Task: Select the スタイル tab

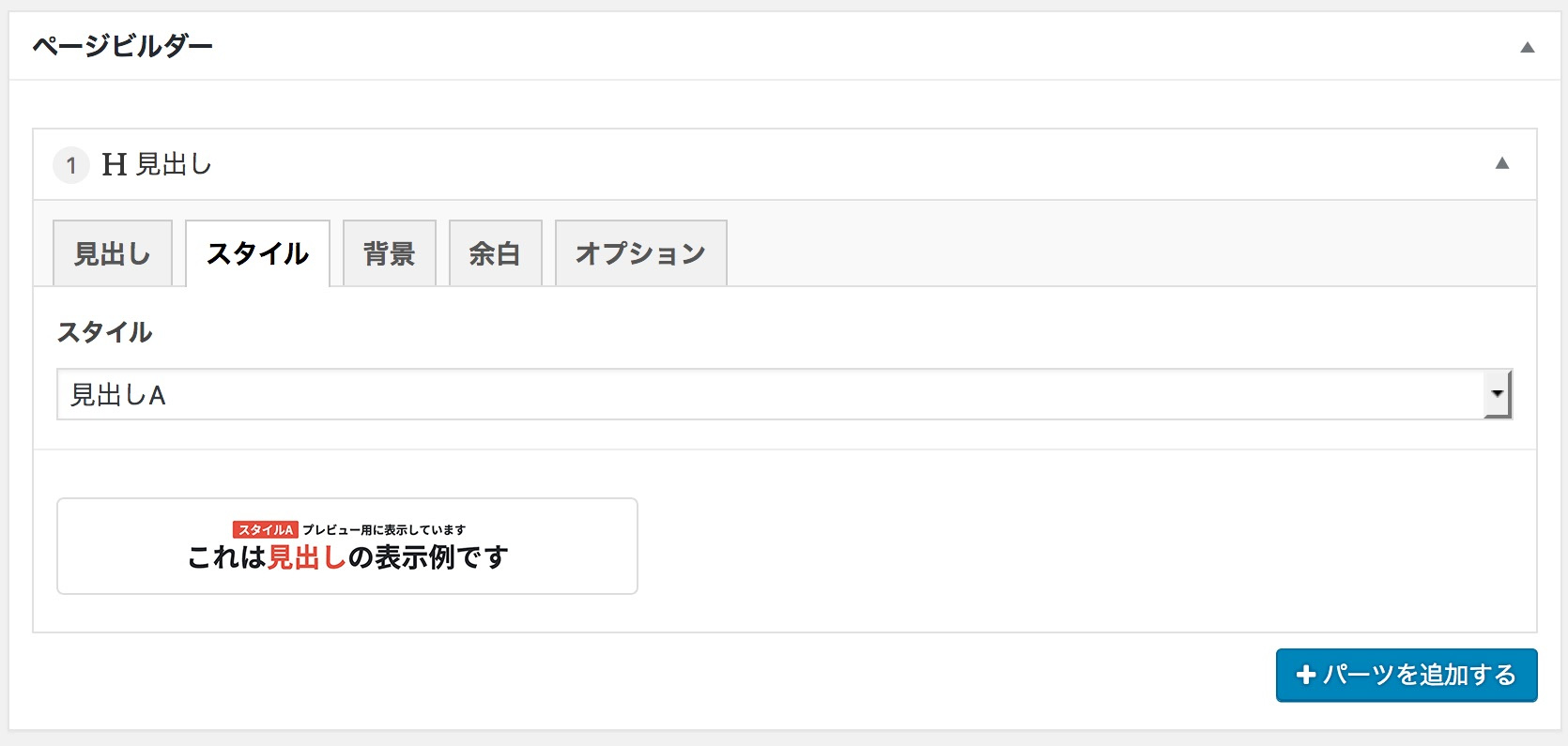Action: point(258,253)
